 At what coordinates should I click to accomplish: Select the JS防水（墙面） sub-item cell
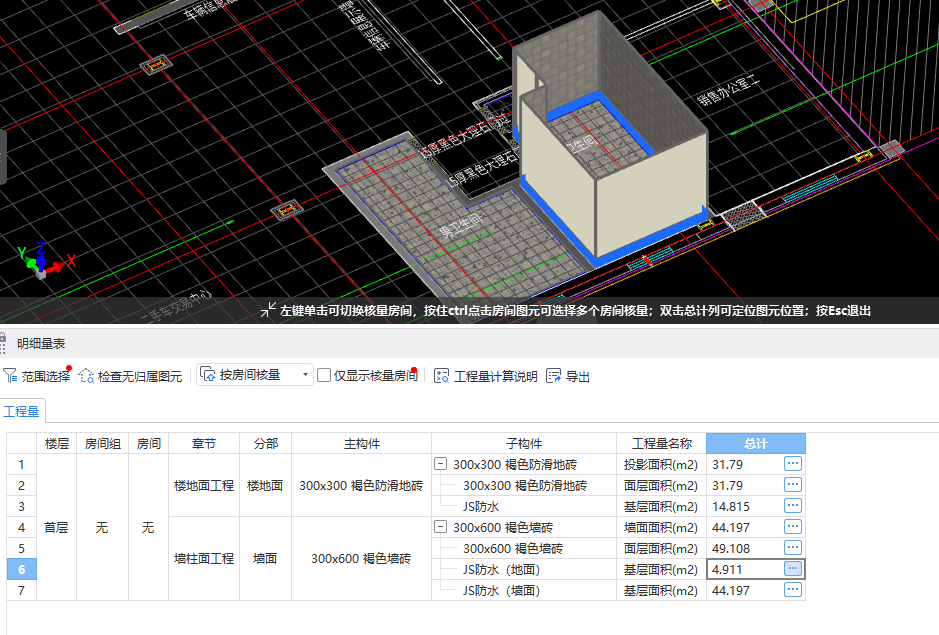pyautogui.click(x=501, y=590)
